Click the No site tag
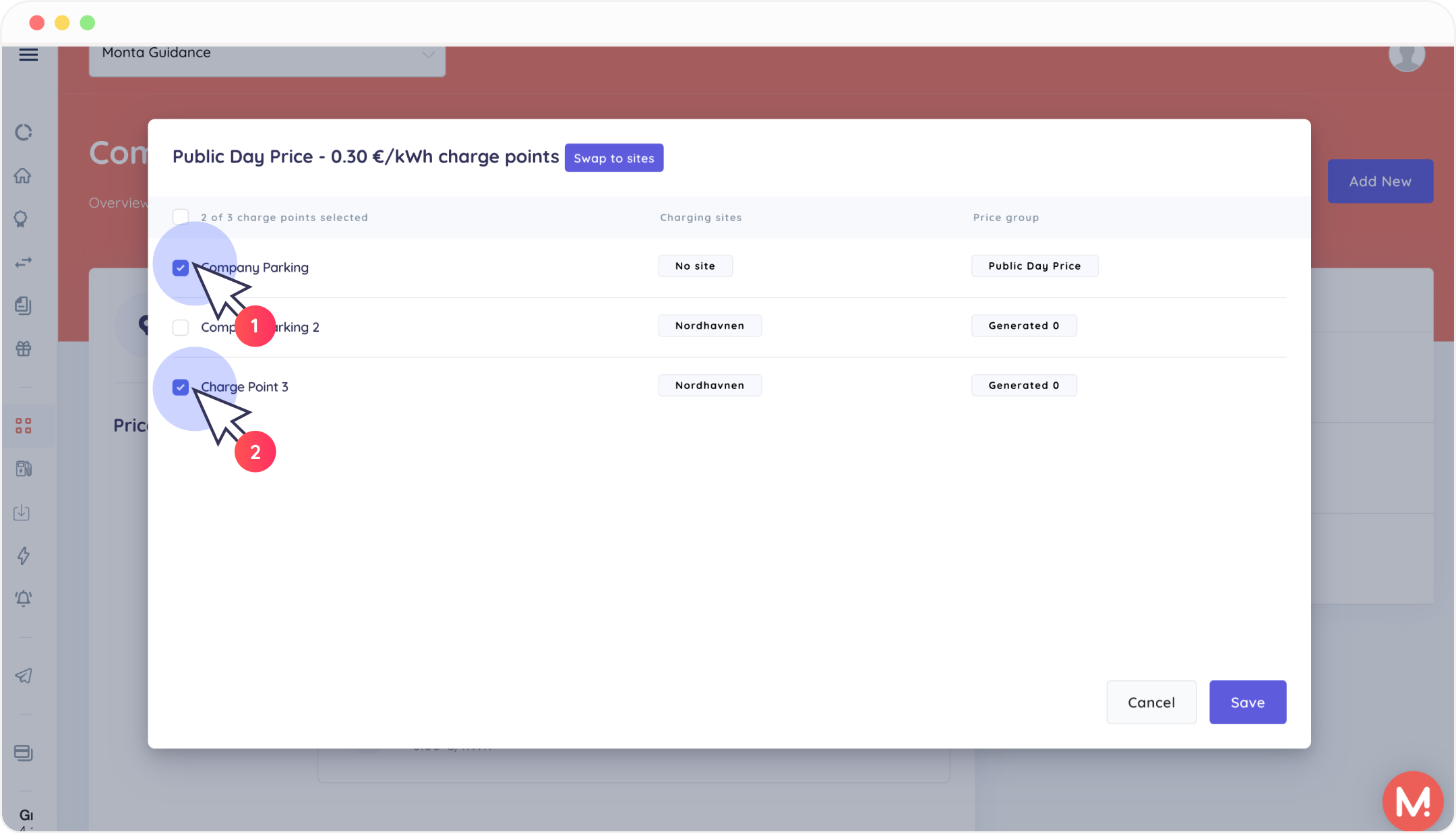 point(696,266)
